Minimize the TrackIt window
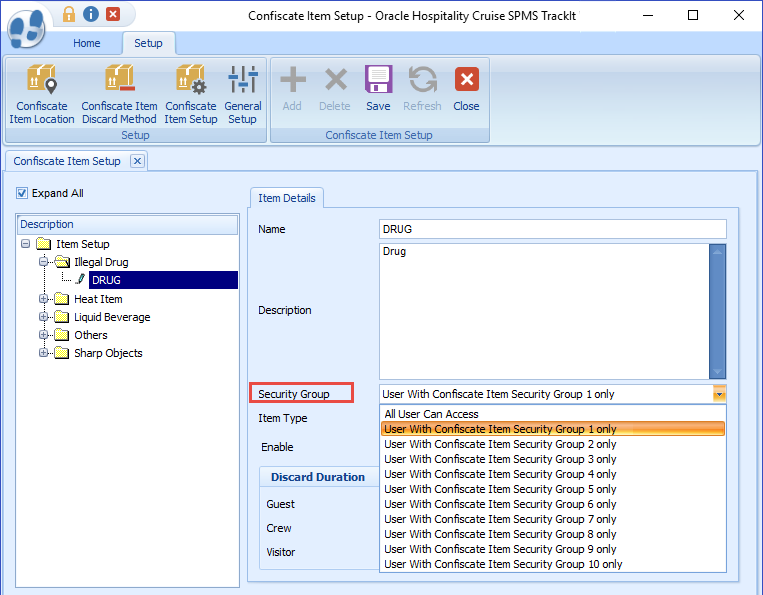Viewport: 763px width, 595px height. pyautogui.click(x=648, y=16)
